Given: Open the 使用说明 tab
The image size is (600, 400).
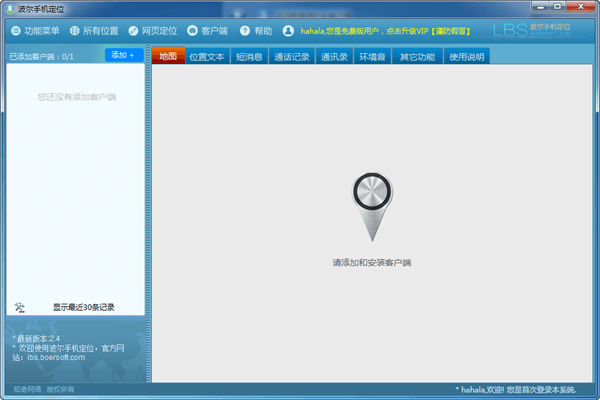Looking at the screenshot, I should click(466, 57).
